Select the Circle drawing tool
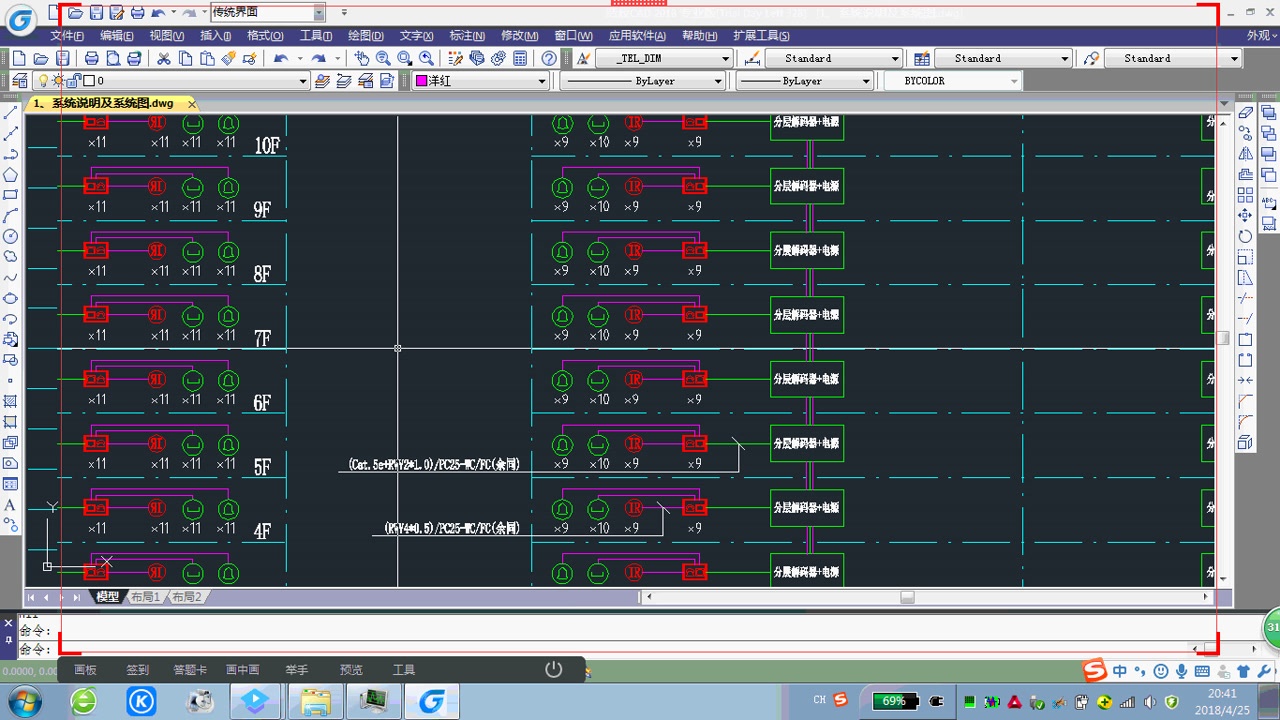Image resolution: width=1280 pixels, height=720 pixels. pyautogui.click(x=11, y=236)
